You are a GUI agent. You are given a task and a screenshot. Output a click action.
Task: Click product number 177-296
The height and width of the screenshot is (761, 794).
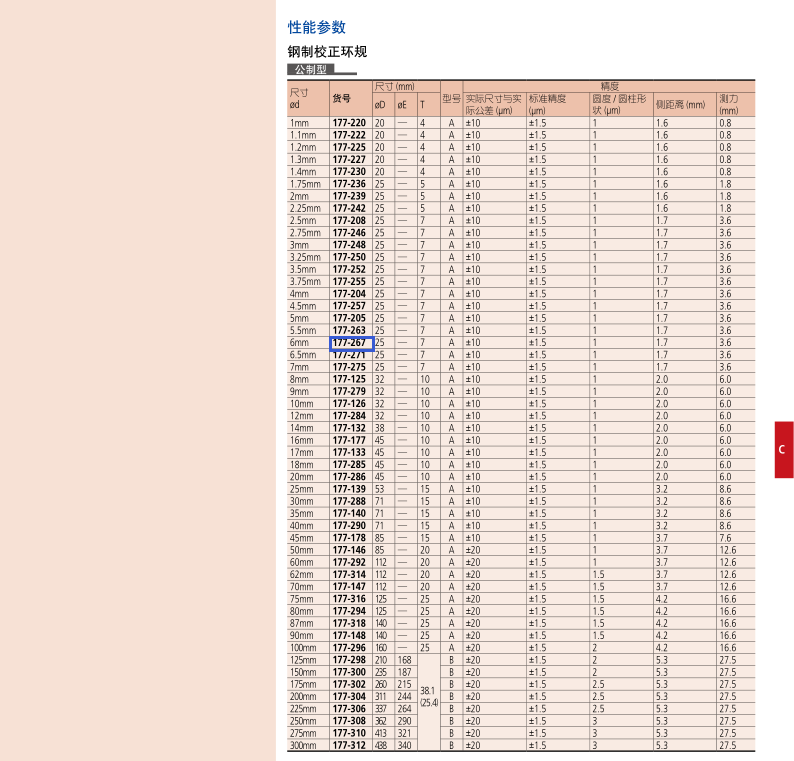click(349, 648)
